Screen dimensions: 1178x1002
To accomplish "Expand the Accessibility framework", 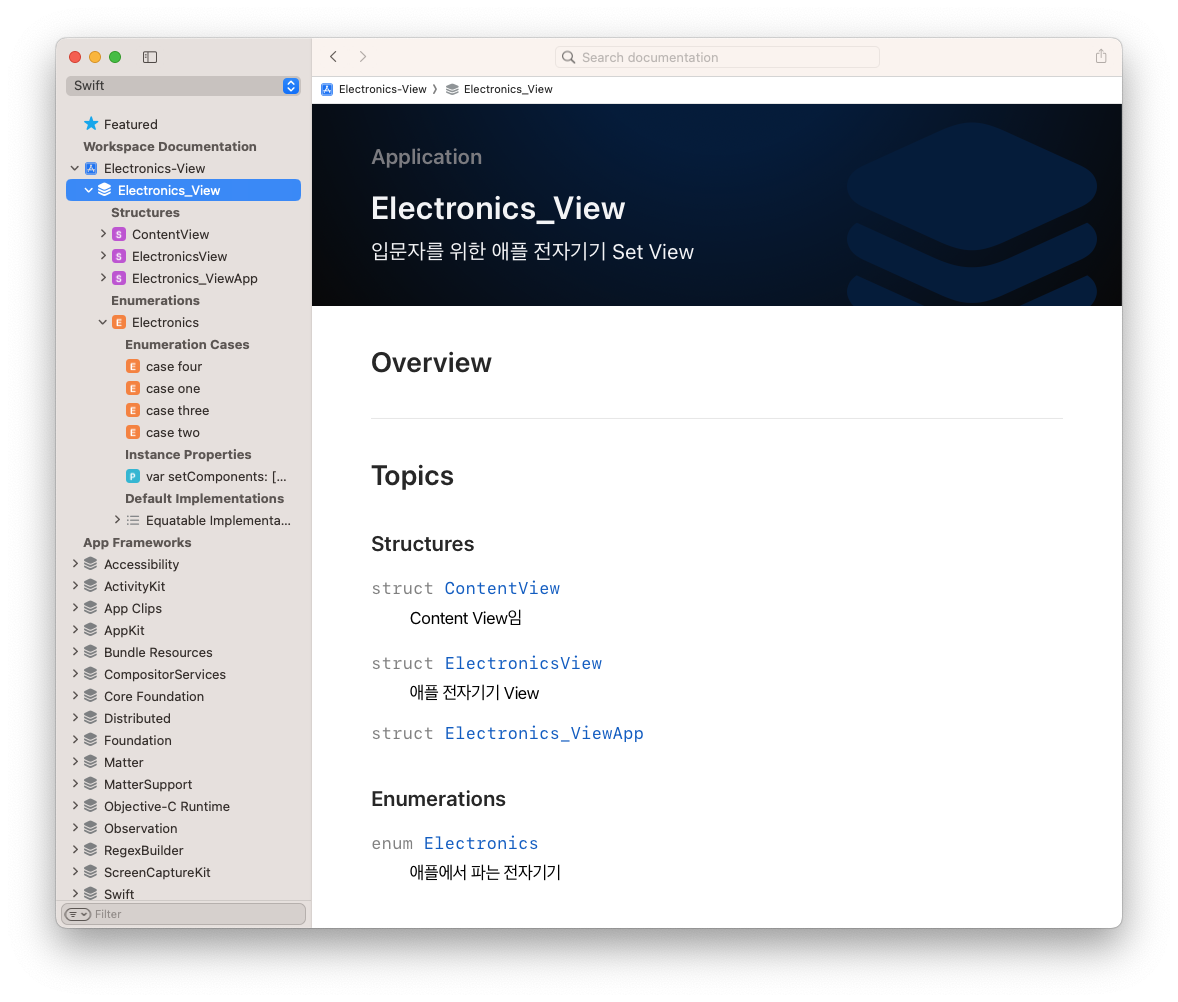I will (x=75, y=563).
